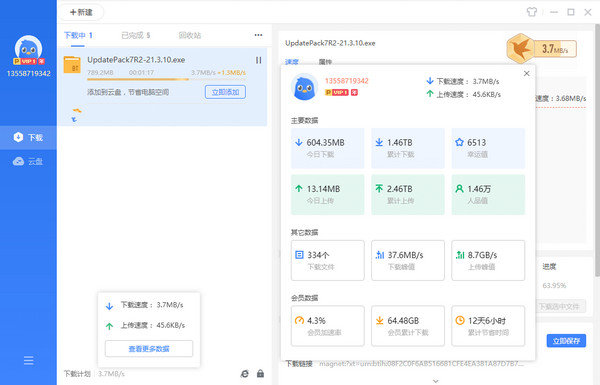
Task: Open the 云盘 cloud drive sidebar section
Action: tap(28, 162)
